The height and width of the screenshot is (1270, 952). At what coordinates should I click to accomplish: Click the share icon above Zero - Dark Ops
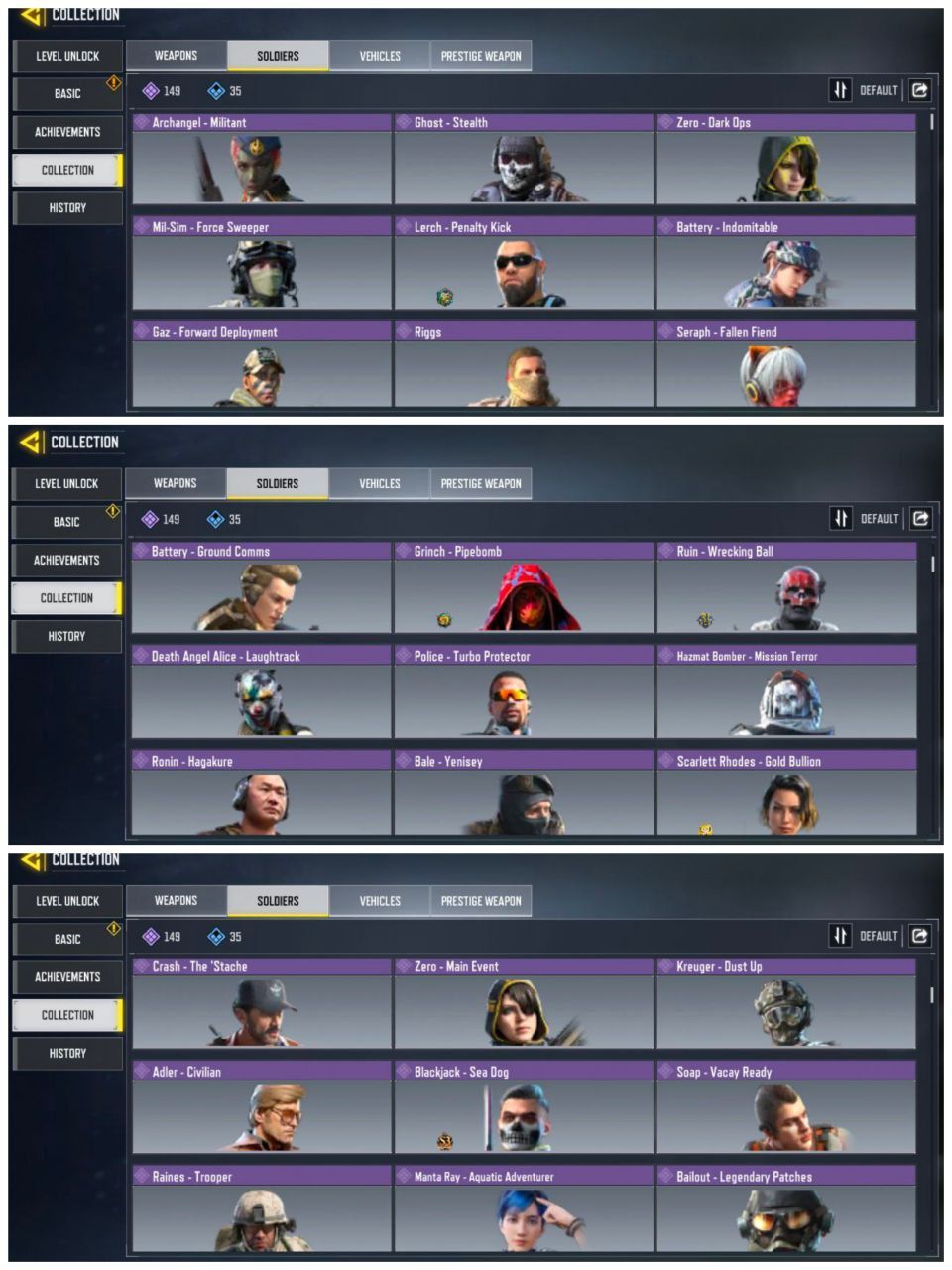[920, 90]
